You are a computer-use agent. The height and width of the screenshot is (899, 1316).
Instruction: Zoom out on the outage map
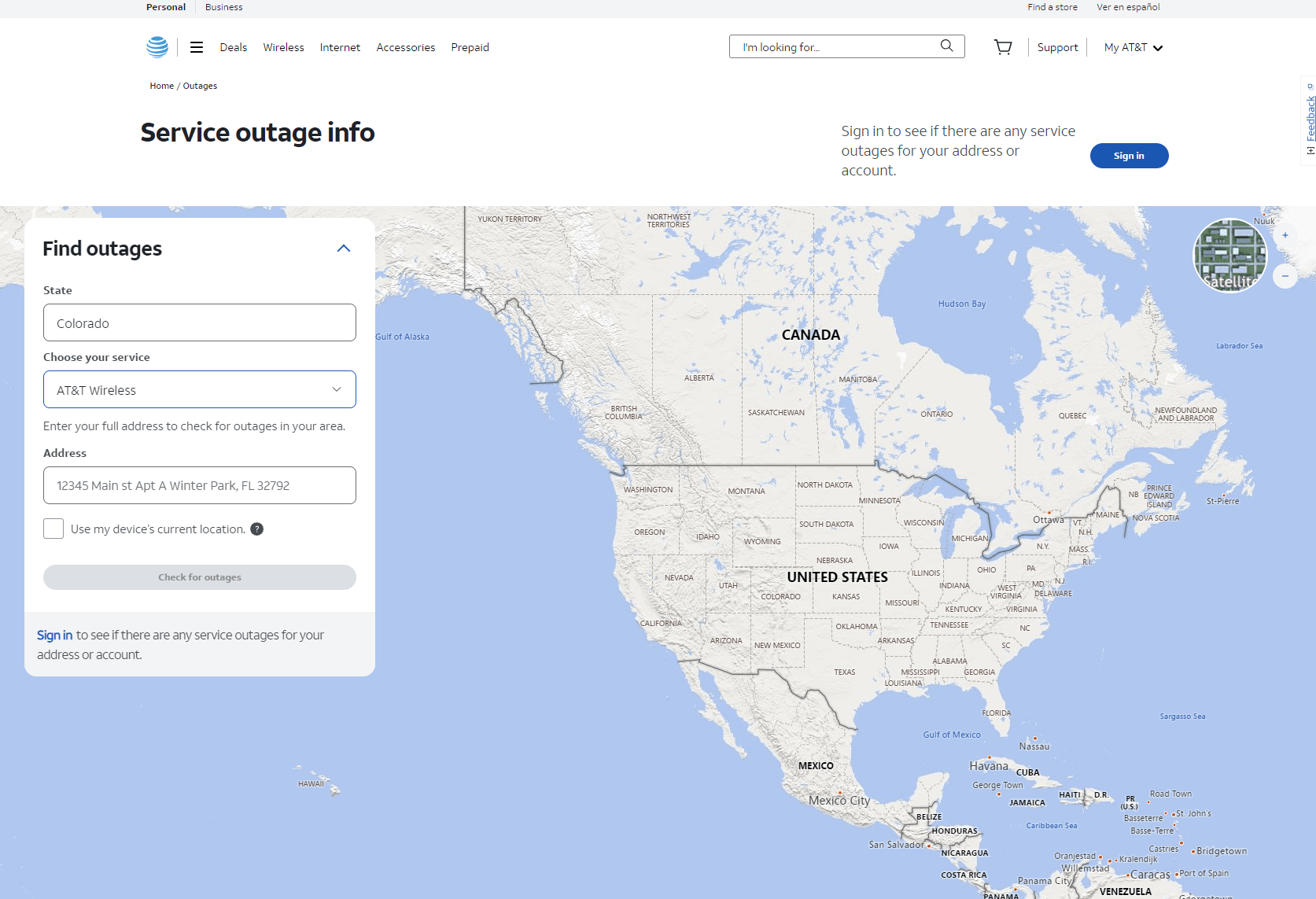click(x=1285, y=276)
